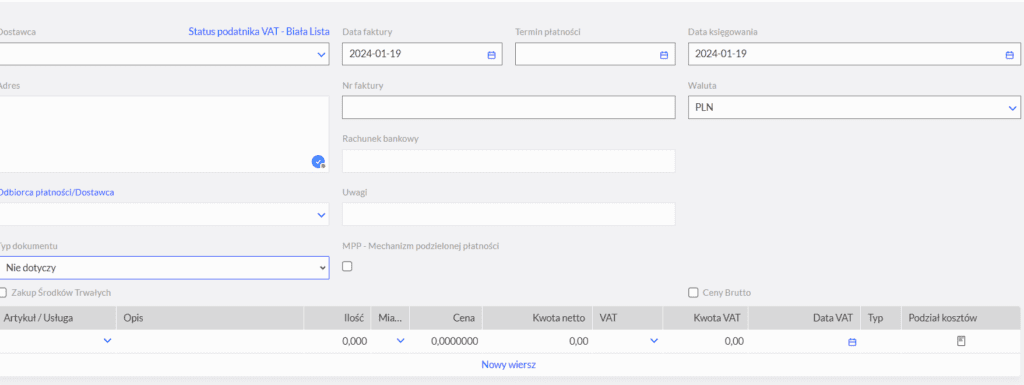
Task: Click the Artykuł / Usługa column header
Action: [58, 318]
